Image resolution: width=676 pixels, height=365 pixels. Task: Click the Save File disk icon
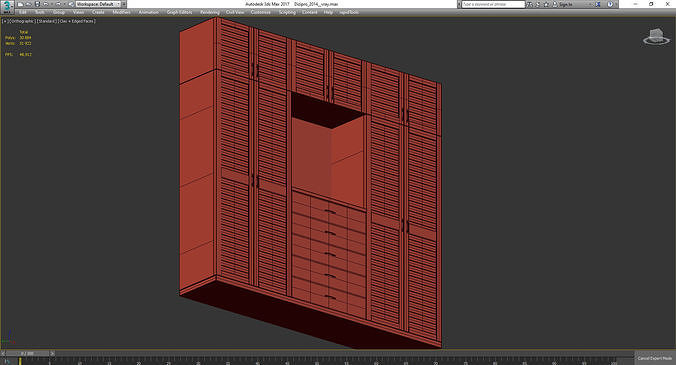point(38,4)
